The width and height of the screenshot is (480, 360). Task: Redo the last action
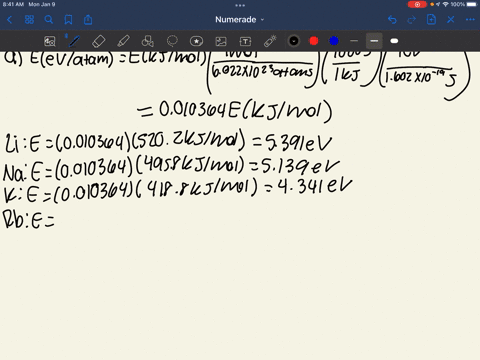click(412, 20)
